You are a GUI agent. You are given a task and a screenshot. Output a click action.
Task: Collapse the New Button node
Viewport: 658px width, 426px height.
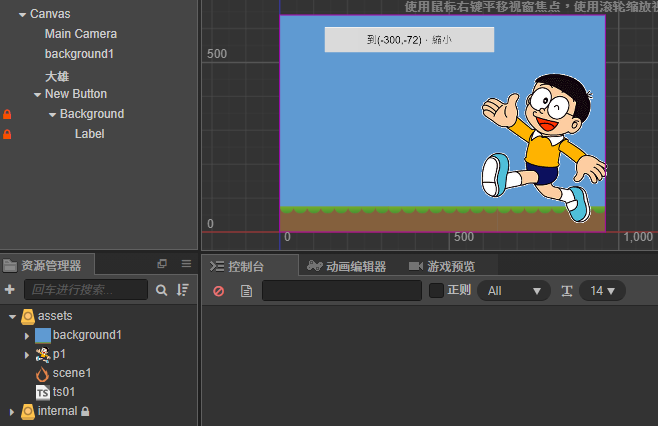tap(37, 95)
